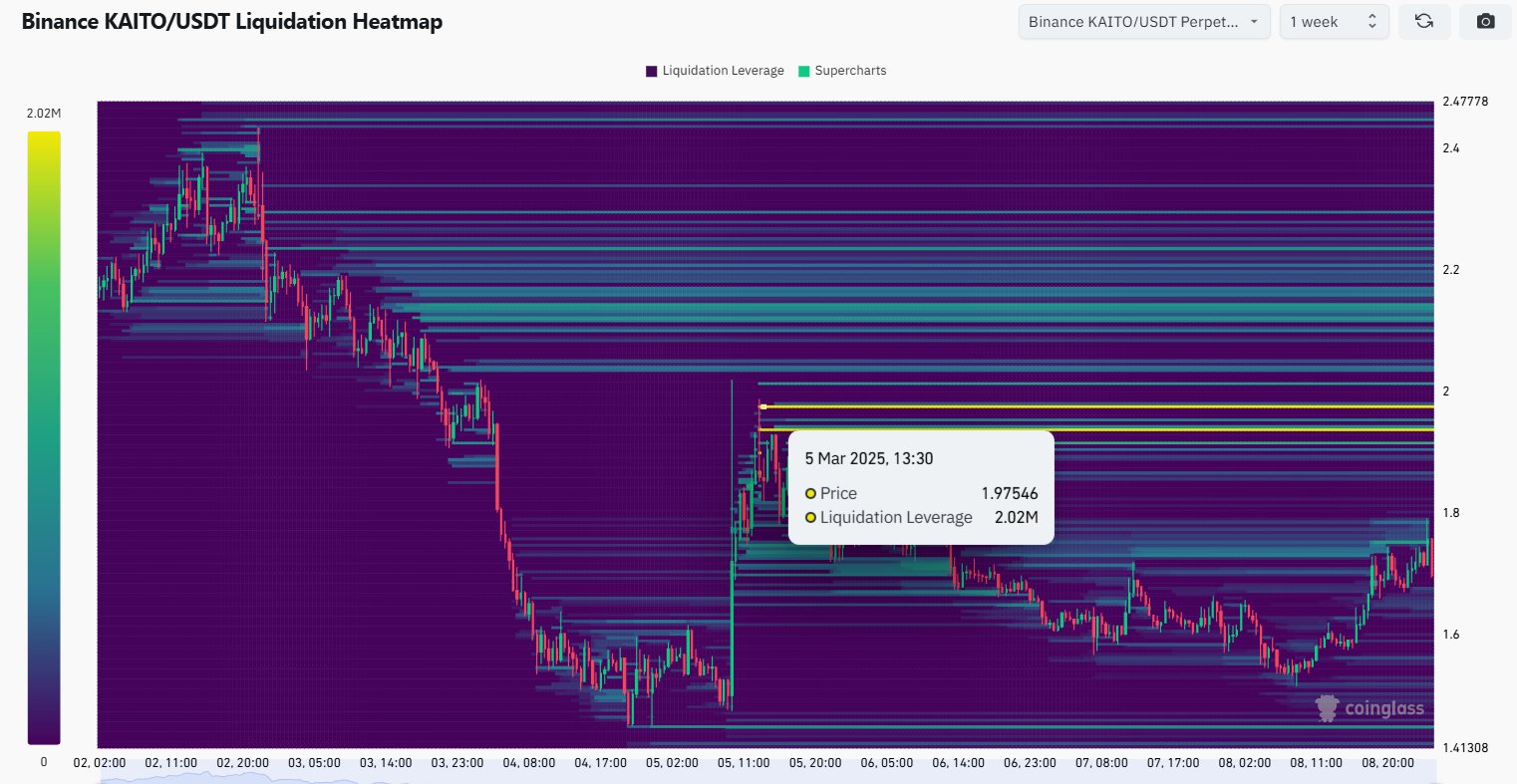Click the 08, 20:00 time axis label
The image size is (1517, 784).
point(1387,763)
